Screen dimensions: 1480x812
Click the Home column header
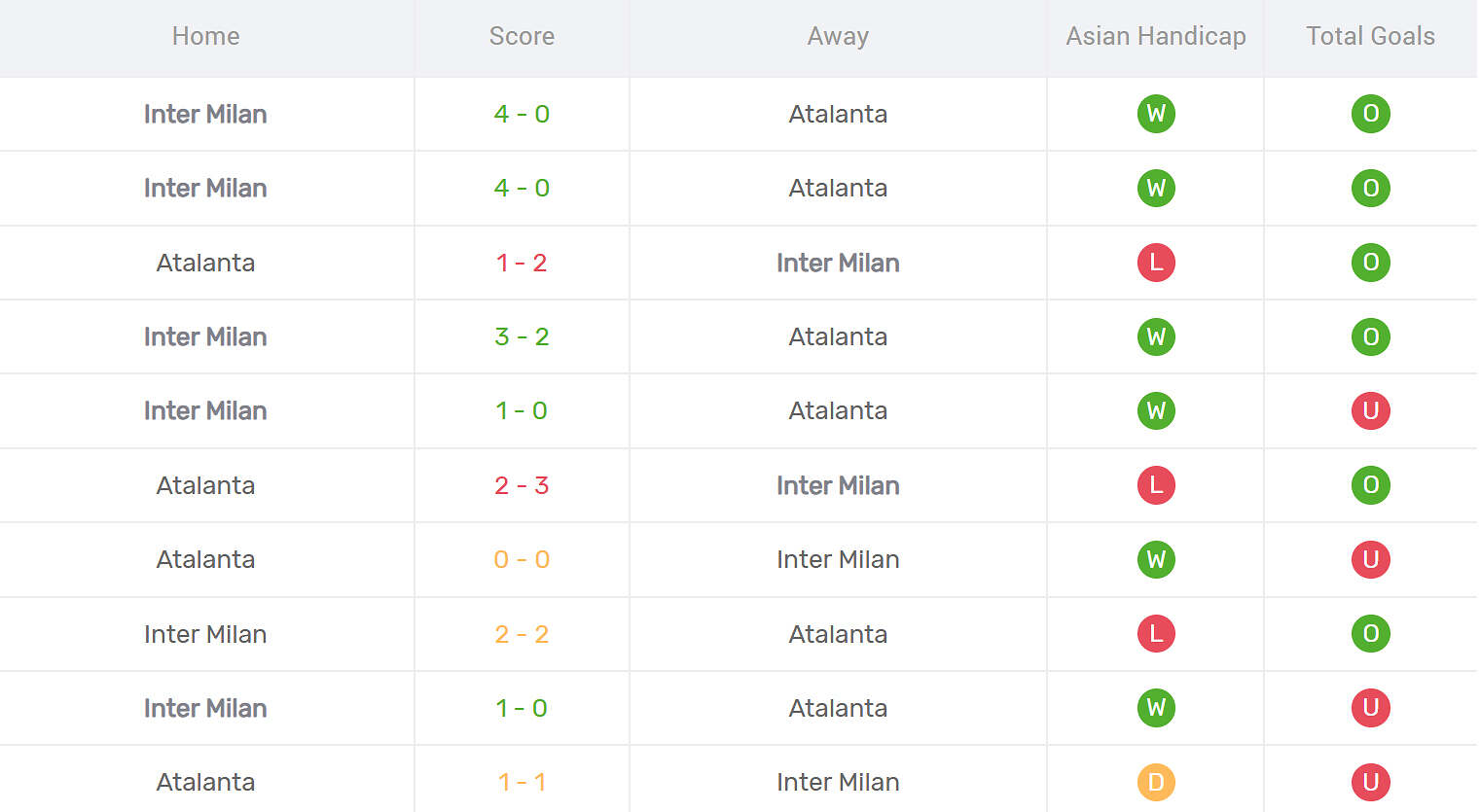click(205, 36)
